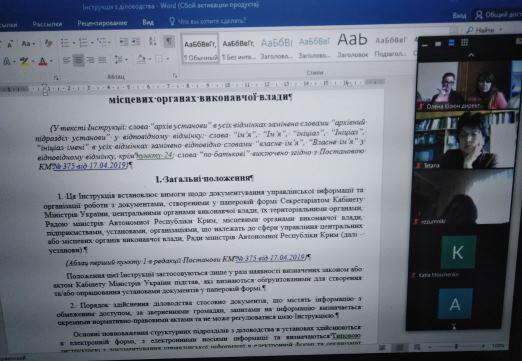Screen dimensions: 522x361
Task: Click the clear formatting eraser icon
Action: [x=48, y=43]
